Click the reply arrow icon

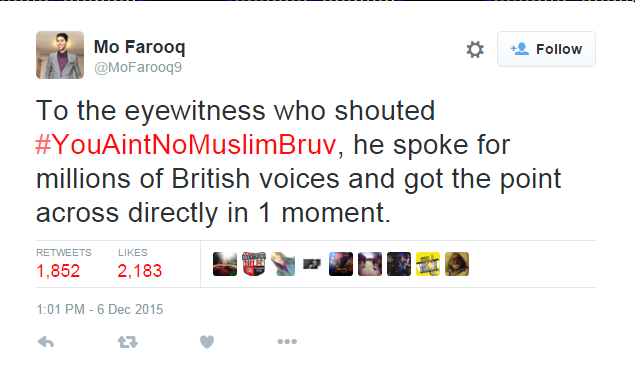click(46, 342)
